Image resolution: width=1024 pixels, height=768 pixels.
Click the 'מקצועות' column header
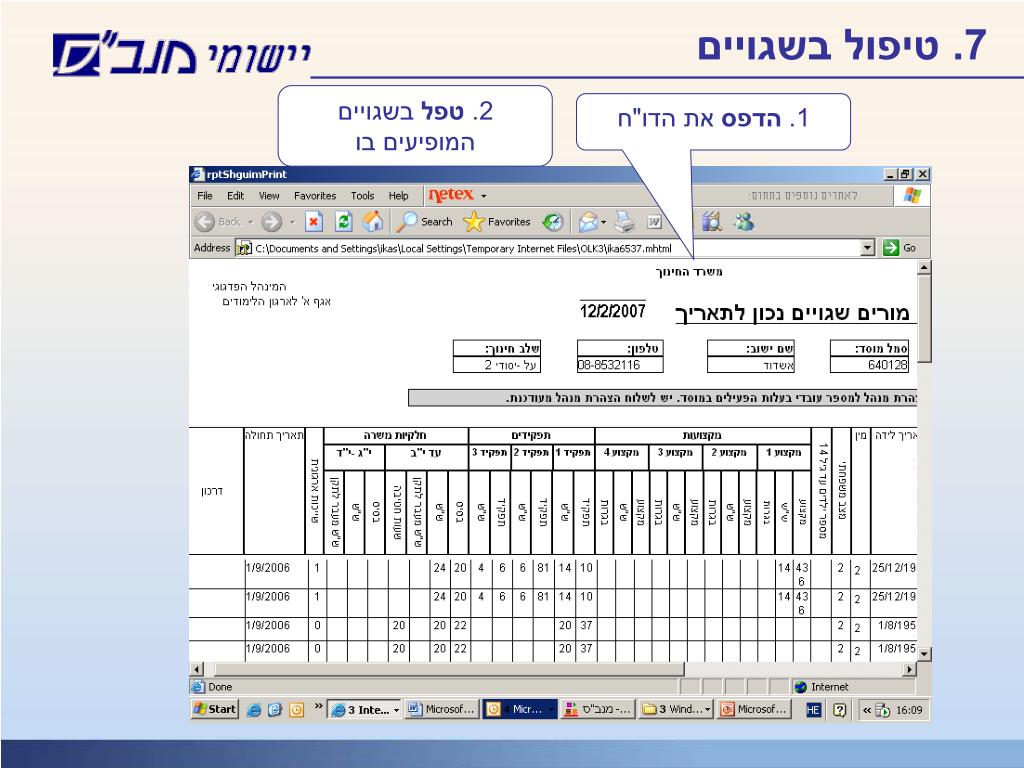coord(702,435)
